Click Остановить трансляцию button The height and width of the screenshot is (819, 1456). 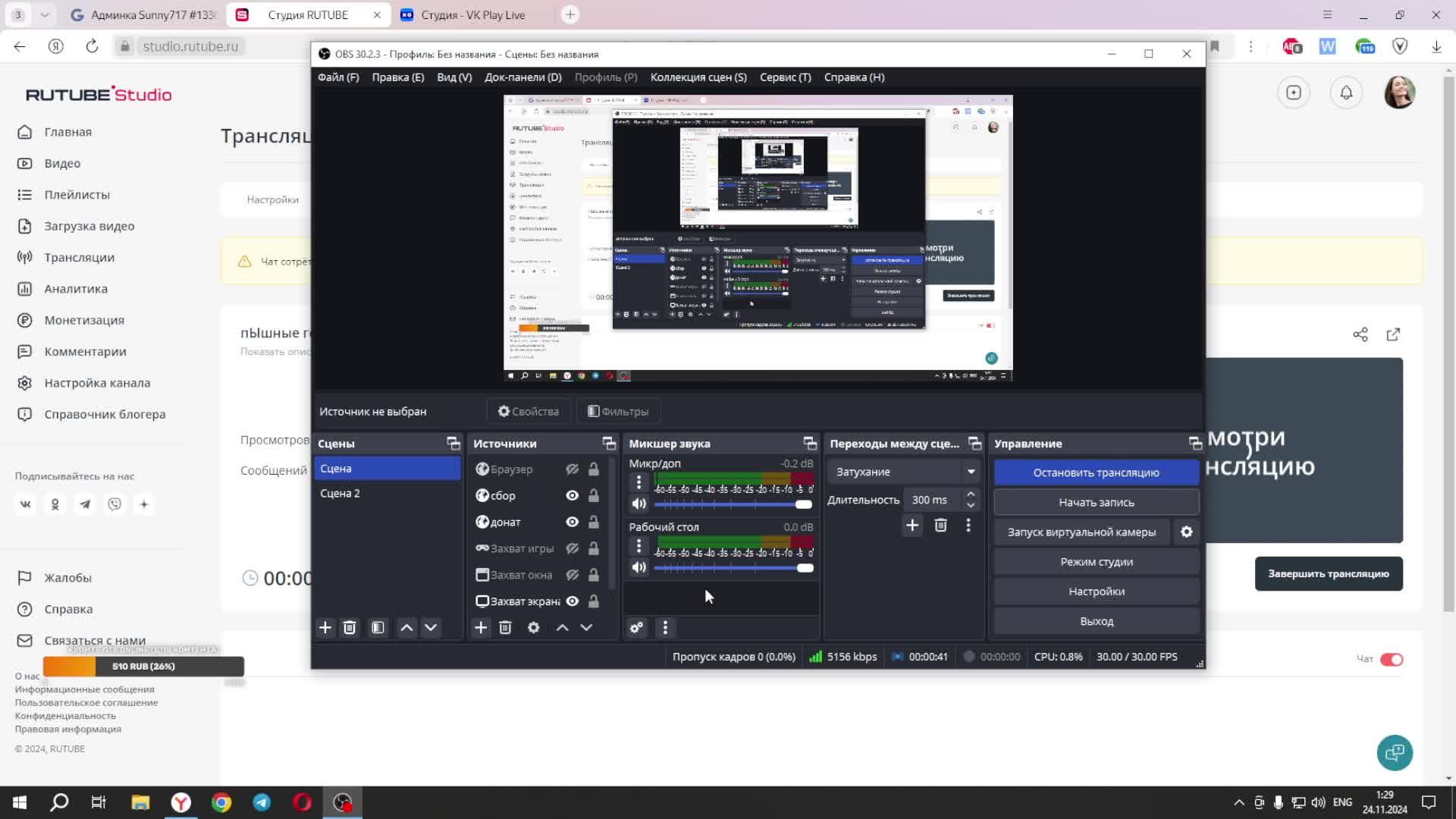(x=1096, y=472)
